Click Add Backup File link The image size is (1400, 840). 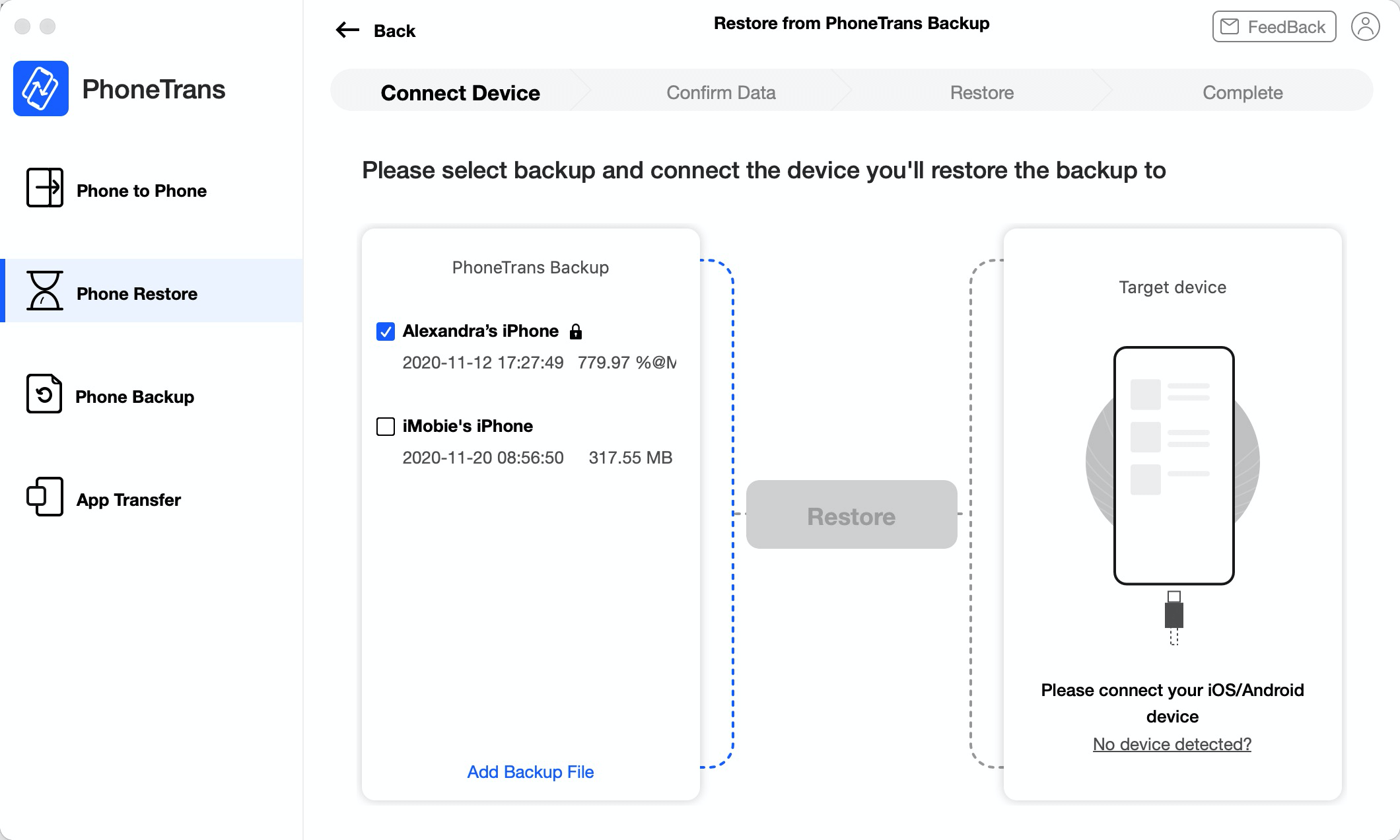point(530,771)
